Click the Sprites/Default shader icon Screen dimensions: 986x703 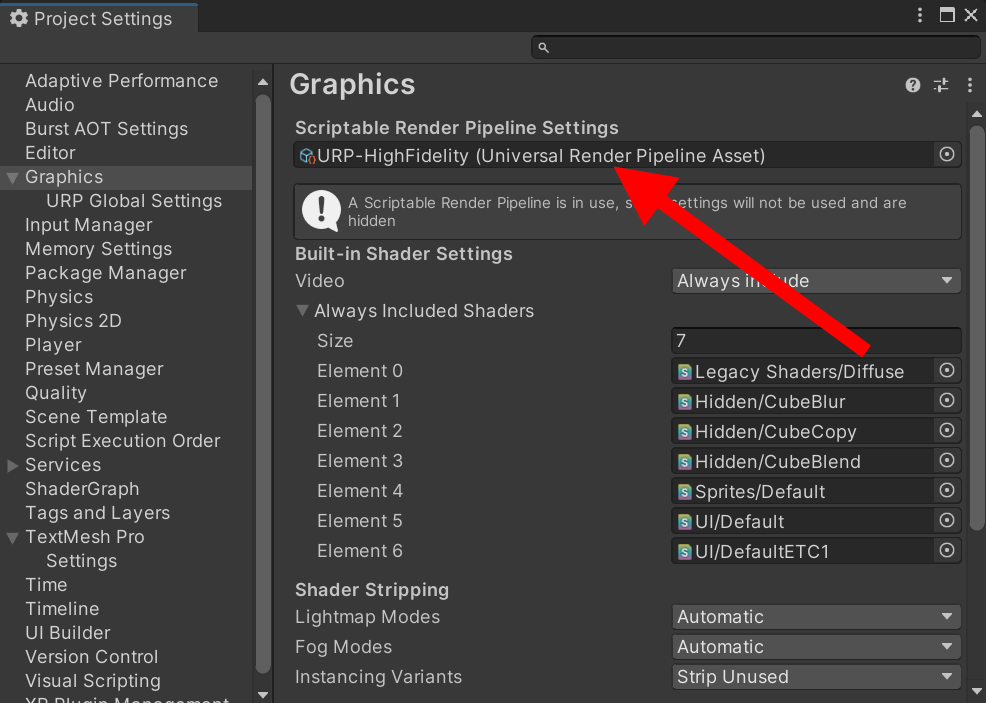pyautogui.click(x=685, y=492)
